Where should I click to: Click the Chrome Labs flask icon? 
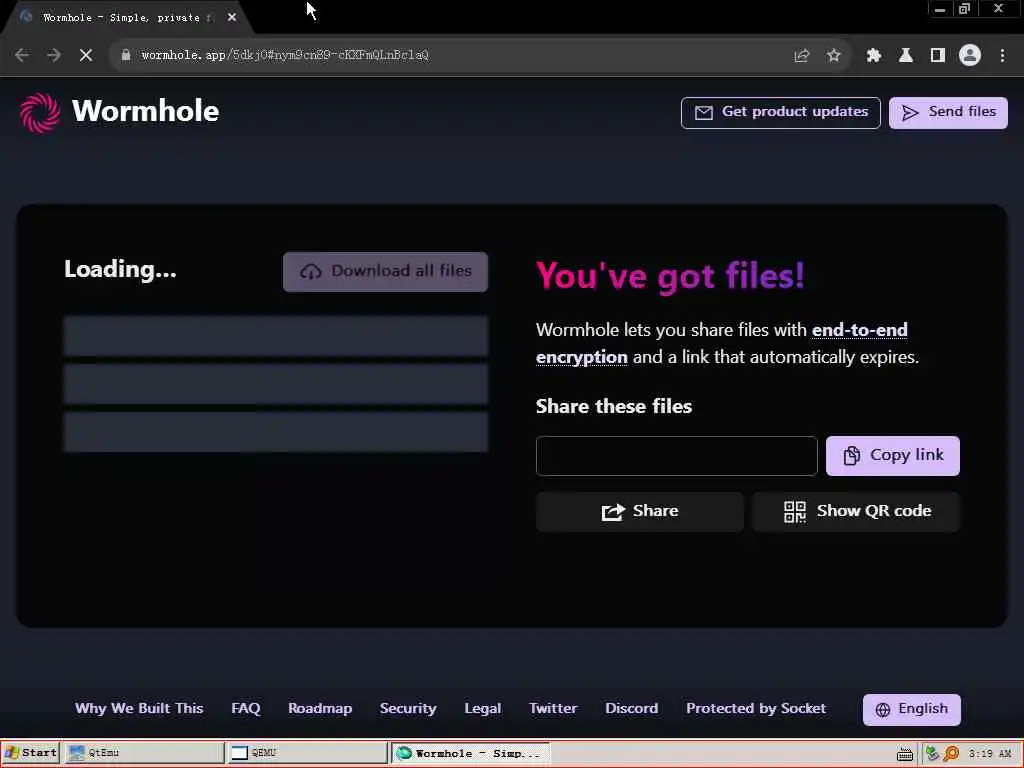click(x=906, y=56)
